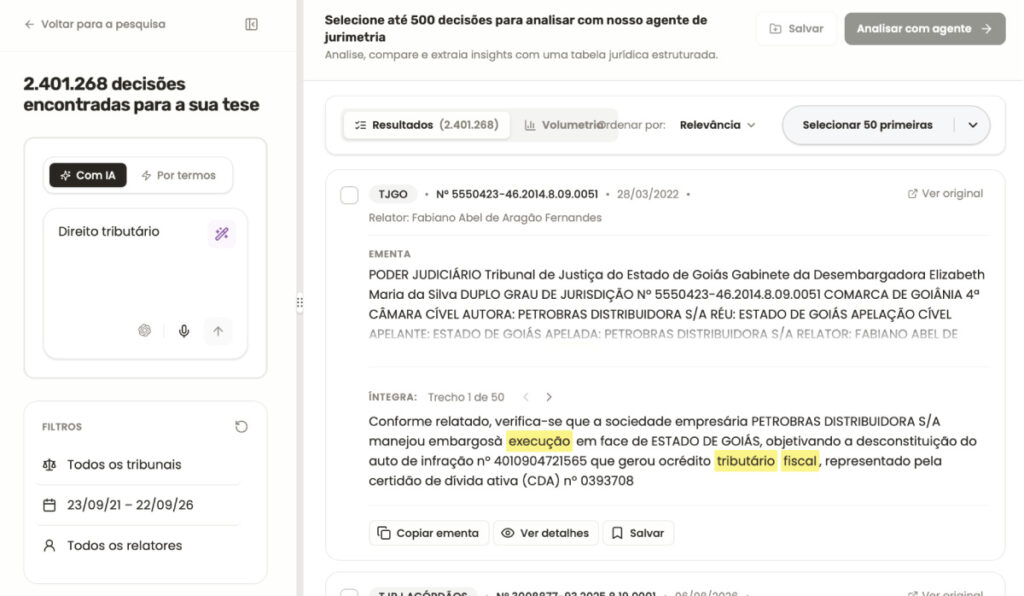Click the date 28/03/2022
Image resolution: width=1024 pixels, height=596 pixels.
pos(647,194)
